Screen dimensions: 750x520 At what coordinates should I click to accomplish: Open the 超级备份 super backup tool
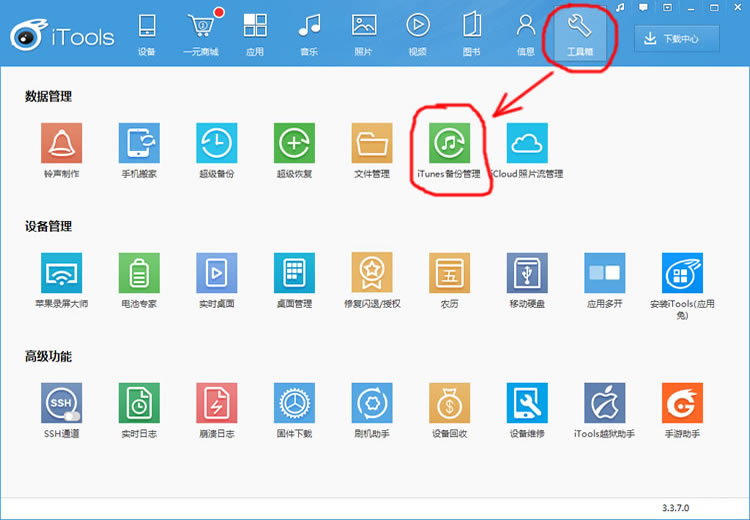(217, 143)
